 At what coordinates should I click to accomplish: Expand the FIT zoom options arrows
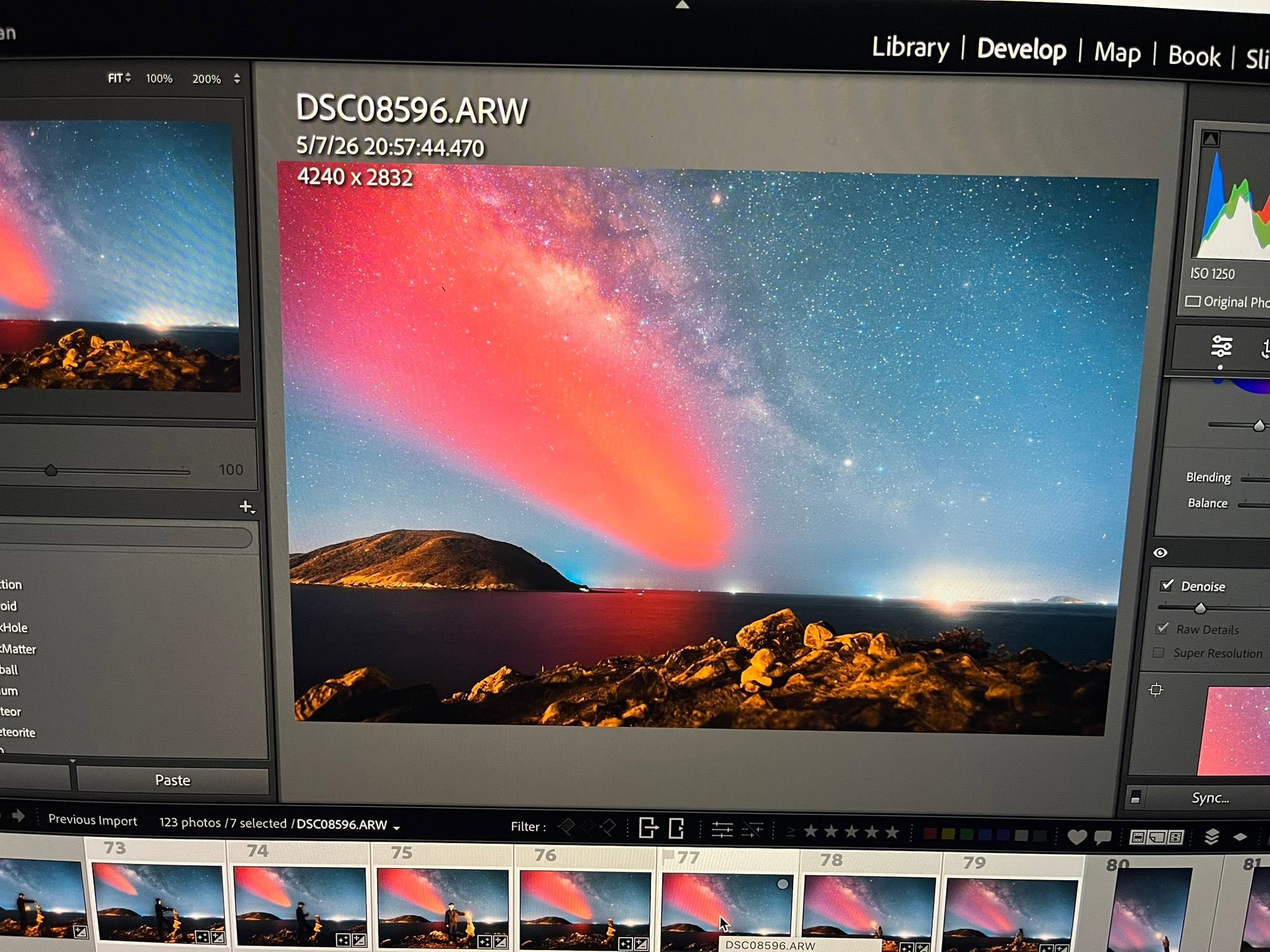pyautogui.click(x=128, y=78)
